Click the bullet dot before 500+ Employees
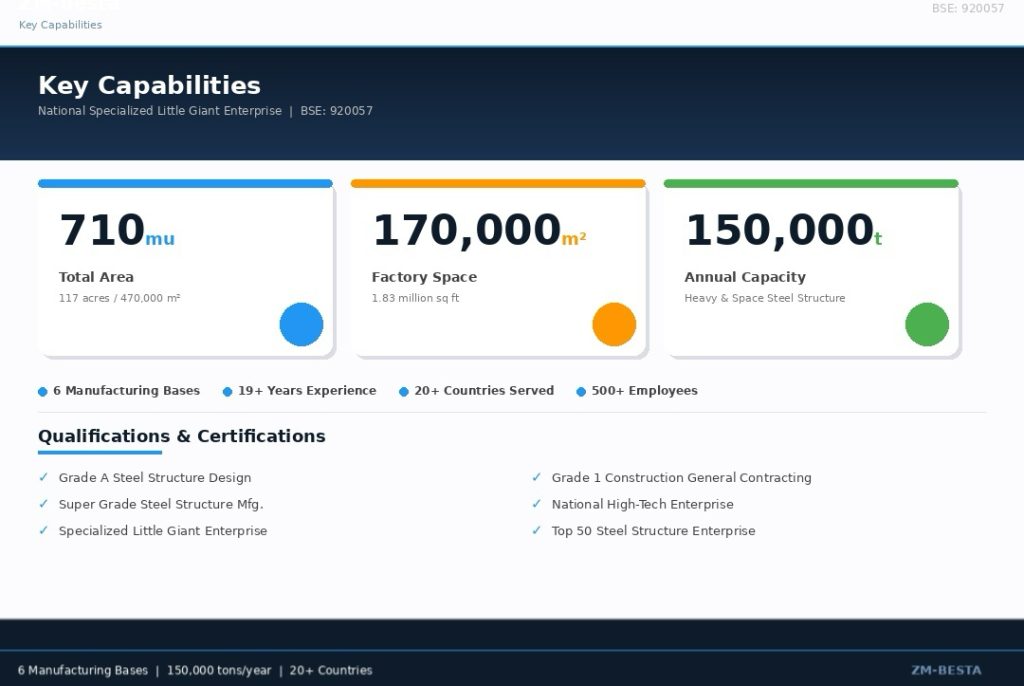This screenshot has height=686, width=1024. [581, 391]
